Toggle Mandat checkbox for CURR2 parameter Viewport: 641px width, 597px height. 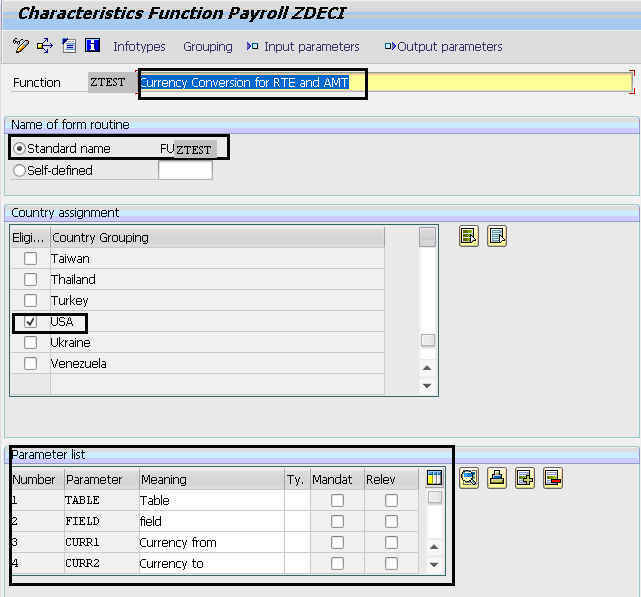tap(337, 563)
